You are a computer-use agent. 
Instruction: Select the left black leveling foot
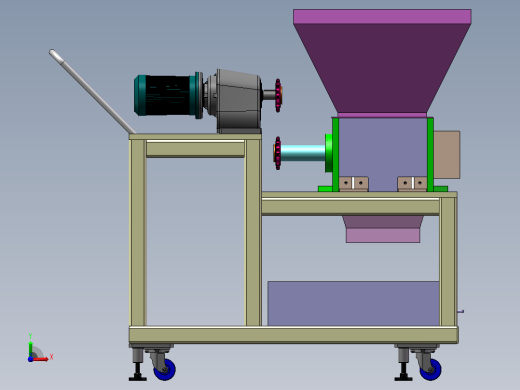click(138, 372)
